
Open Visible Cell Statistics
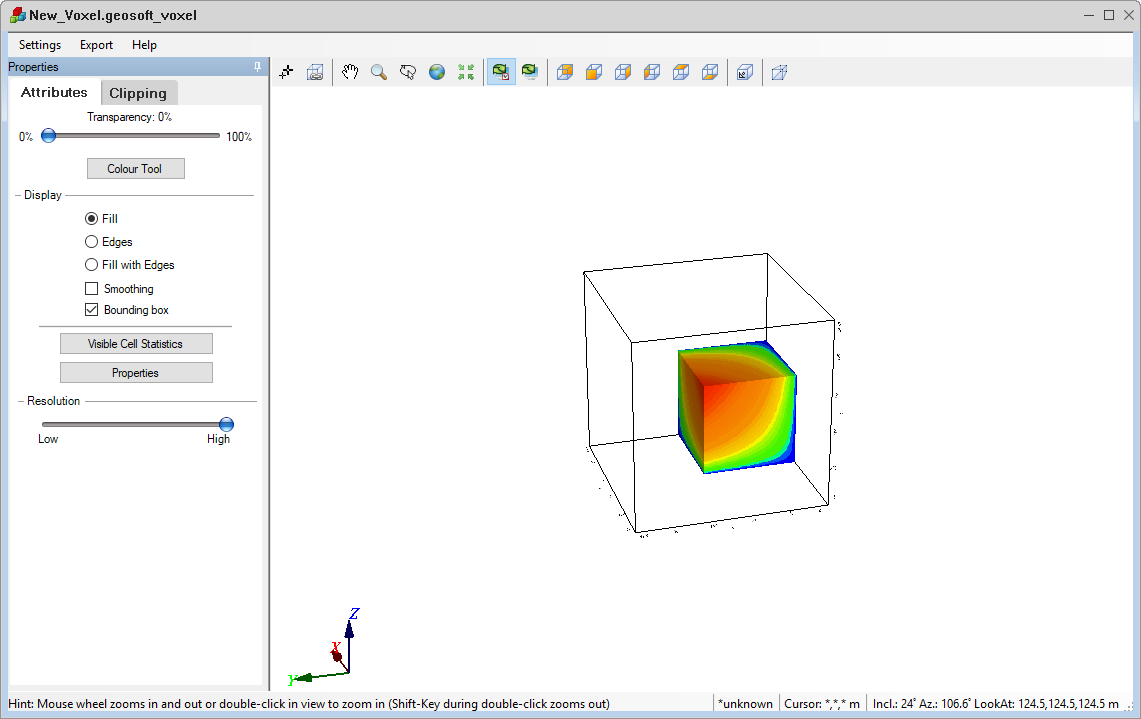[x=136, y=344]
